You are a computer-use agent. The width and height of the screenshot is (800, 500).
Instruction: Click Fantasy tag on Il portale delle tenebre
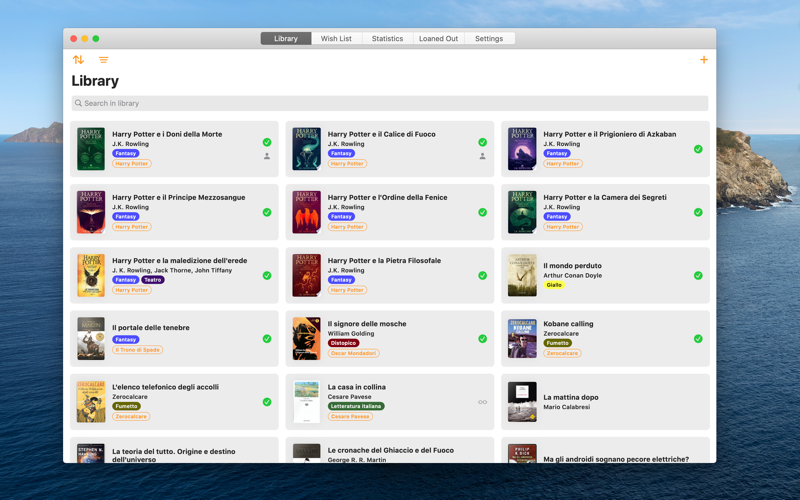coord(126,339)
